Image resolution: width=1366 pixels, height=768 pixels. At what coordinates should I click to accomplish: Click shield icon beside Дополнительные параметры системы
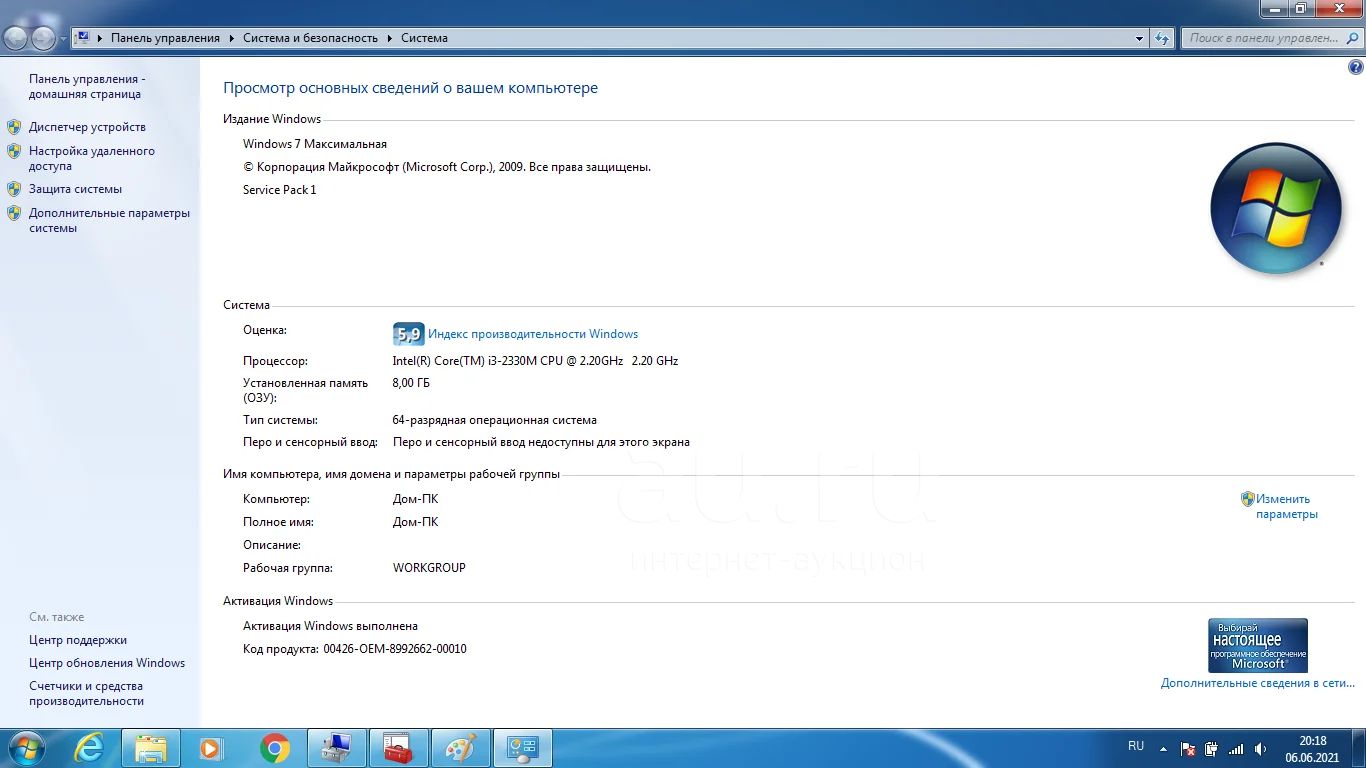(x=14, y=213)
